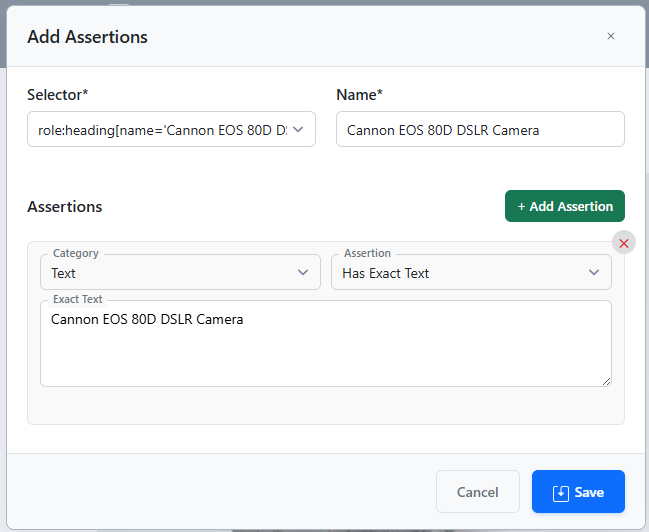Click the Exact Text floating label
Screen dimensions: 649x532
78,299
